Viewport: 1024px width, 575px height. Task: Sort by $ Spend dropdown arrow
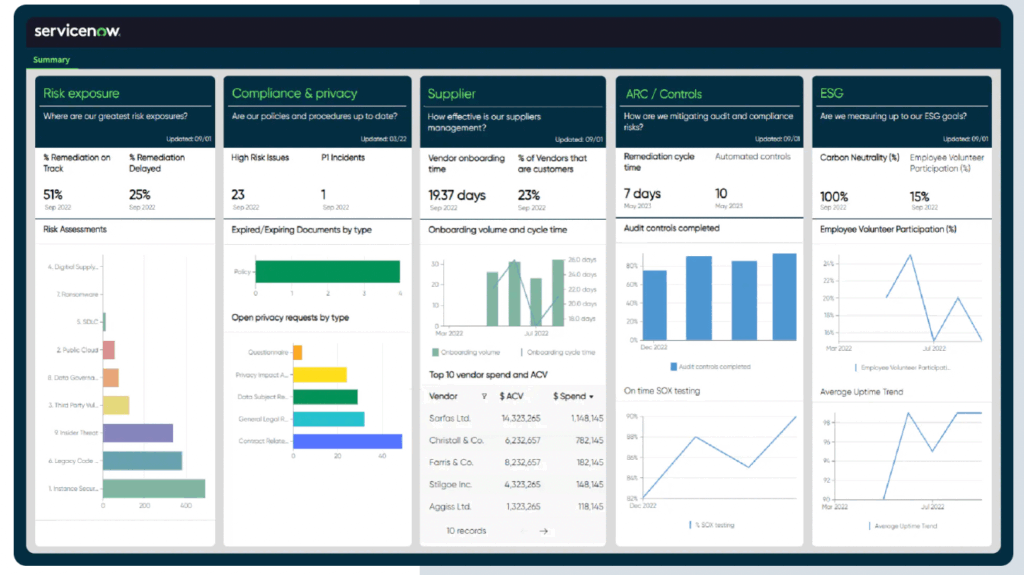pyautogui.click(x=591, y=397)
